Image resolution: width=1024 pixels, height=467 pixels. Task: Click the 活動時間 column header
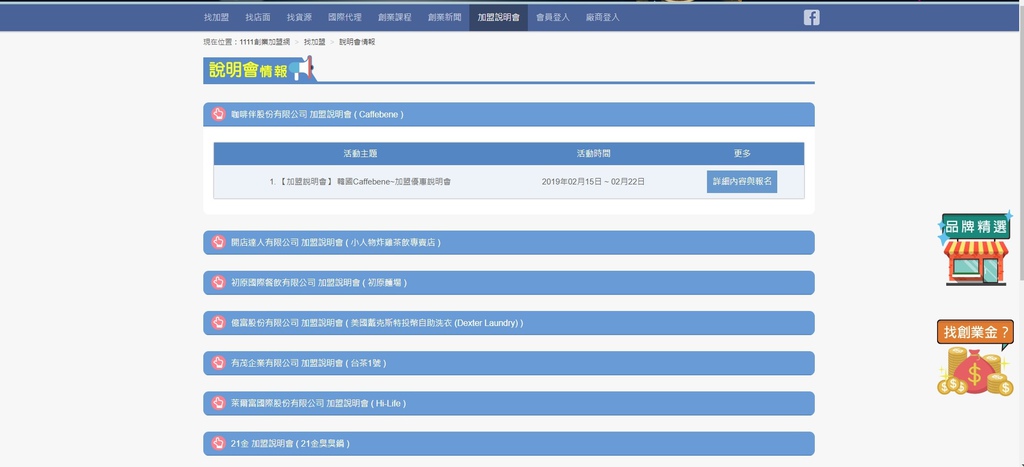(x=594, y=153)
